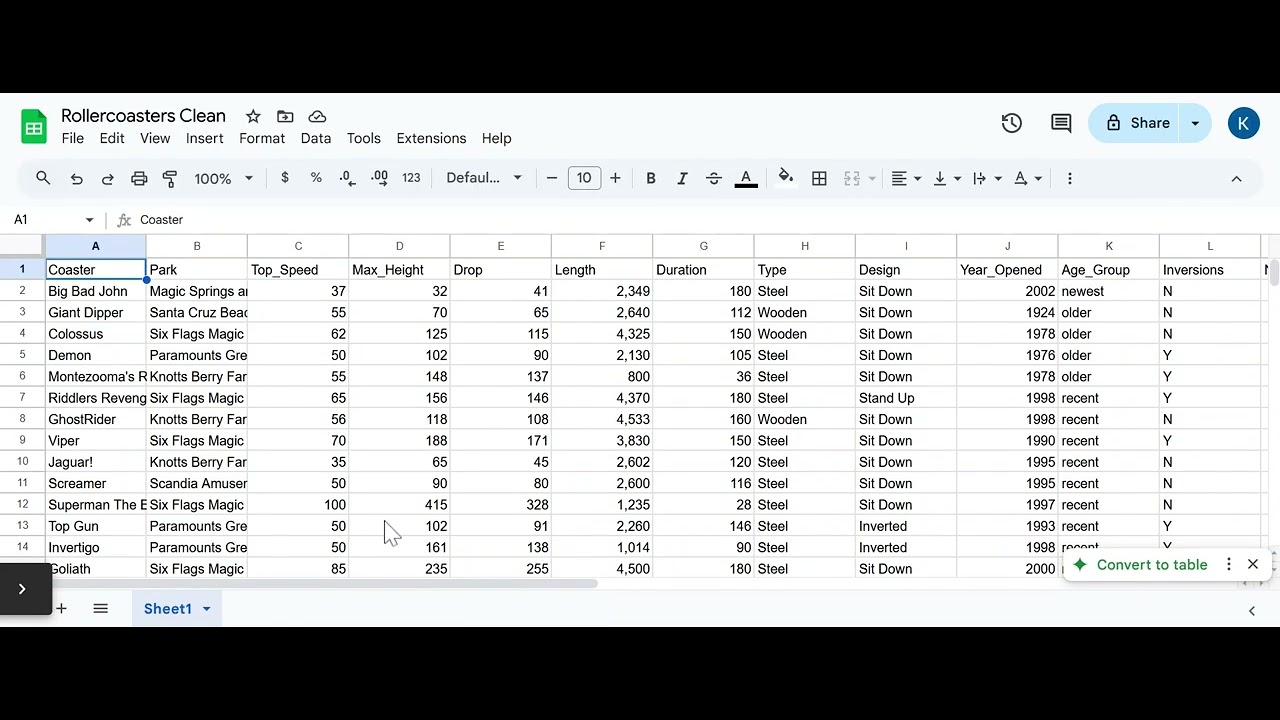Add a new sheet with plus button
The width and height of the screenshot is (1280, 720).
[61, 608]
